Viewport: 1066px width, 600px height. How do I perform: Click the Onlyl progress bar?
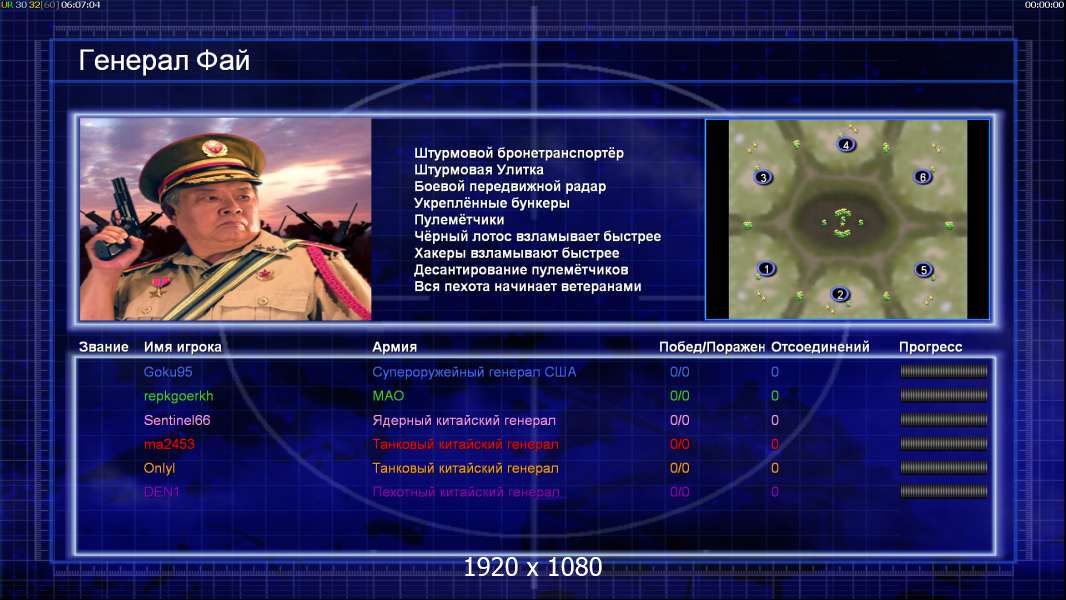[x=944, y=467]
